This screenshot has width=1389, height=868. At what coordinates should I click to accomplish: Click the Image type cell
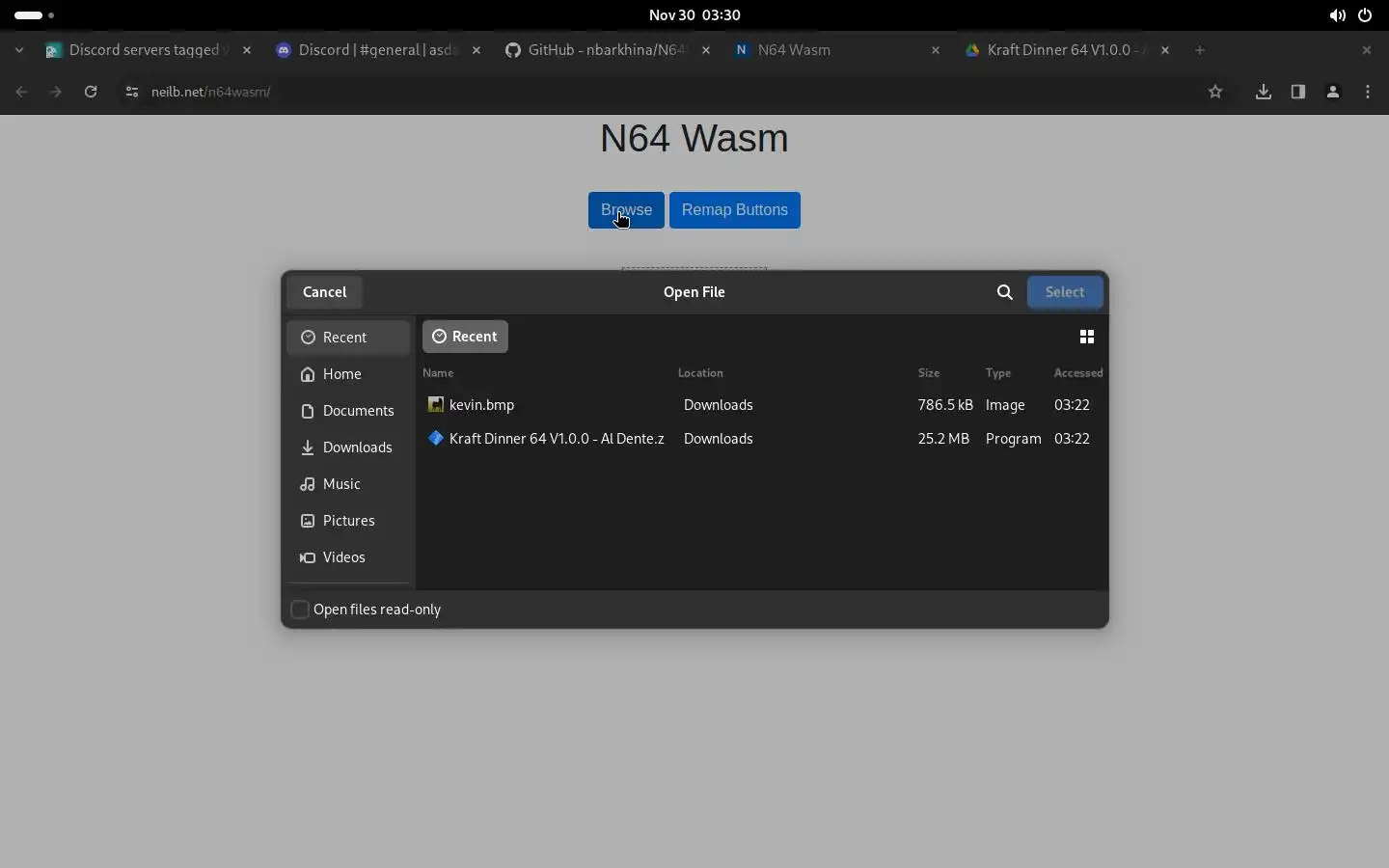[x=1006, y=405]
